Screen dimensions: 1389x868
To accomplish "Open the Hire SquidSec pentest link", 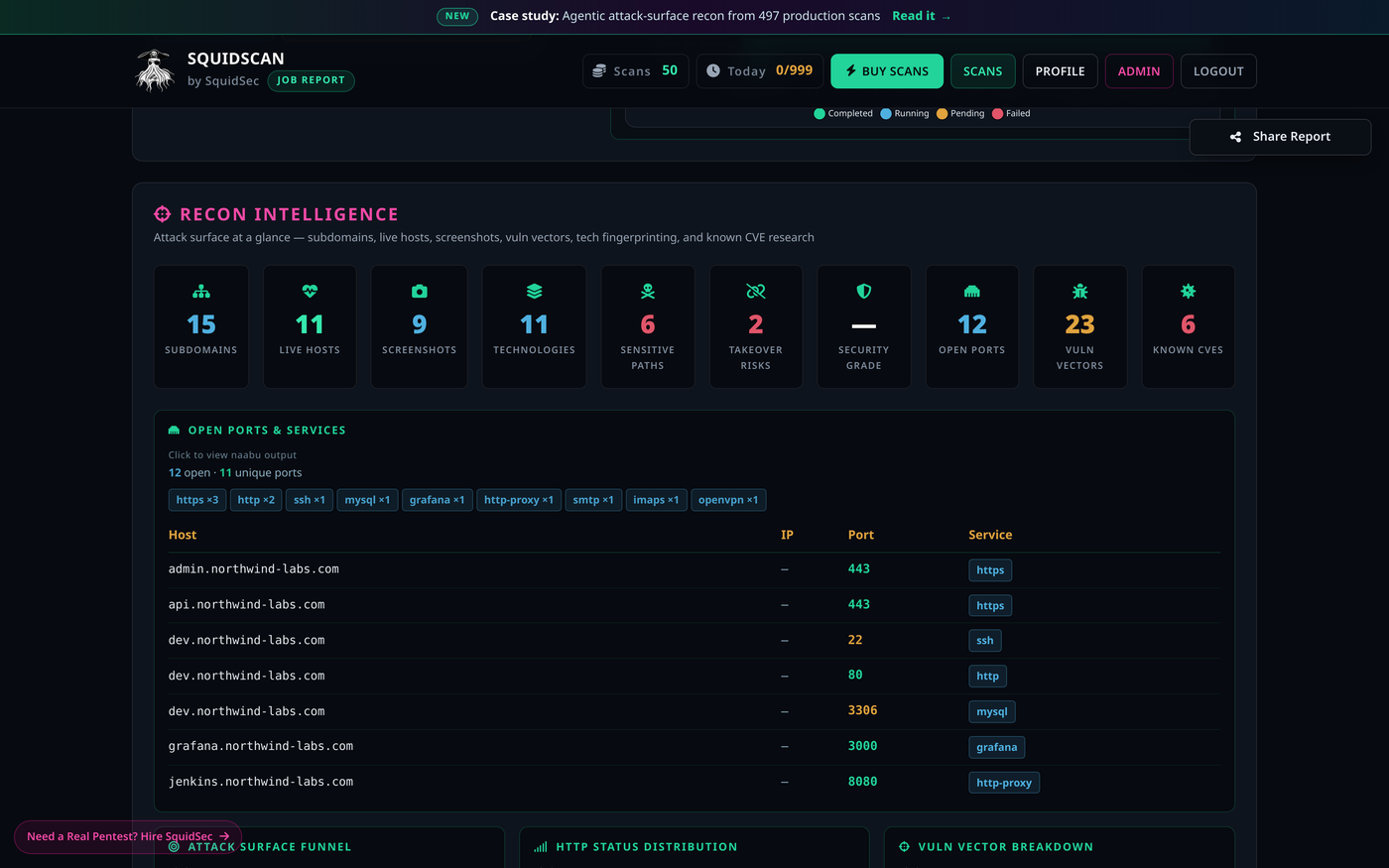I will (128, 836).
